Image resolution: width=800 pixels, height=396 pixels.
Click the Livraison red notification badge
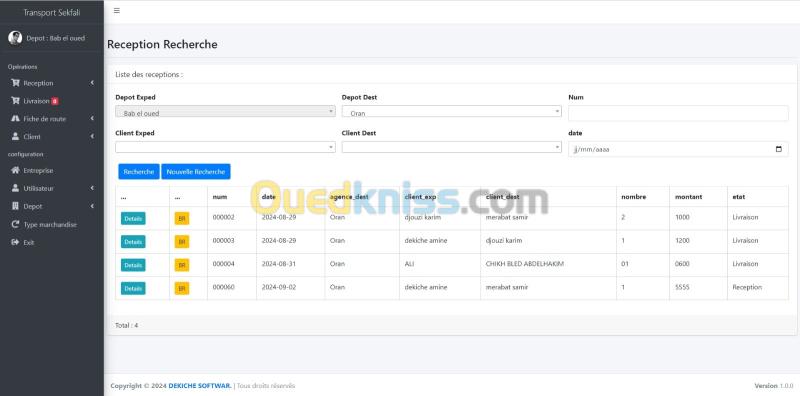tap(55, 101)
